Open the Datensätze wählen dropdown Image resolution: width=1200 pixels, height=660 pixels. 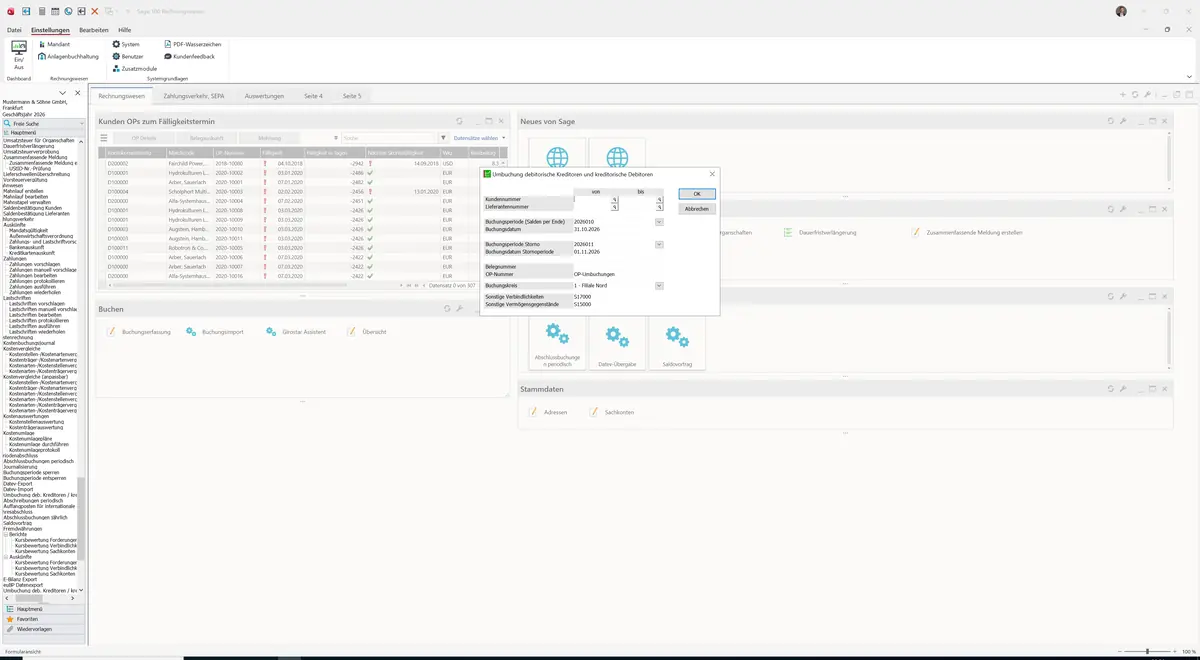click(x=479, y=138)
